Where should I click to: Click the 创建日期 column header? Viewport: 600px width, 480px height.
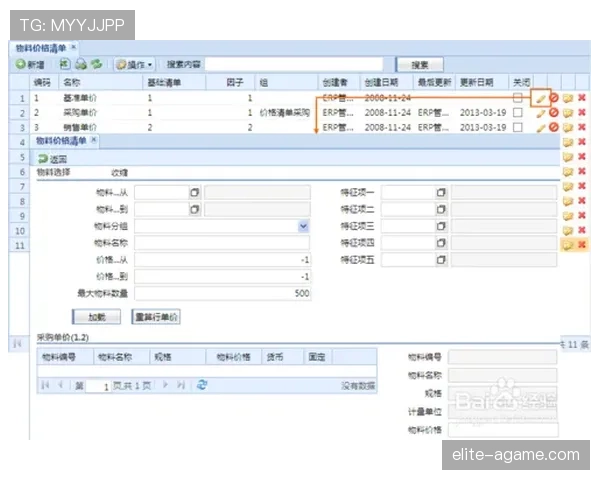386,82
